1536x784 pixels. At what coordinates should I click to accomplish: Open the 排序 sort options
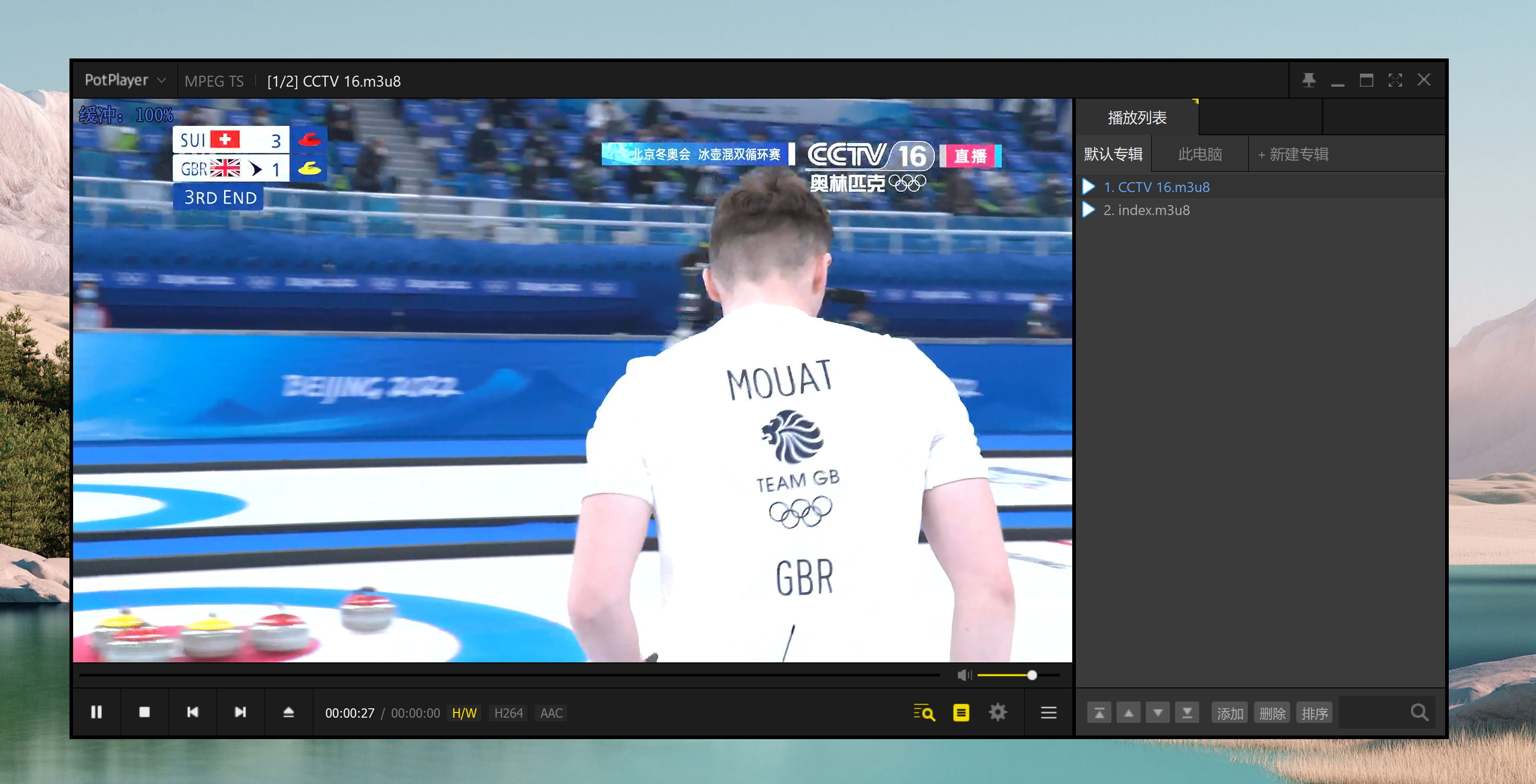pos(1314,713)
